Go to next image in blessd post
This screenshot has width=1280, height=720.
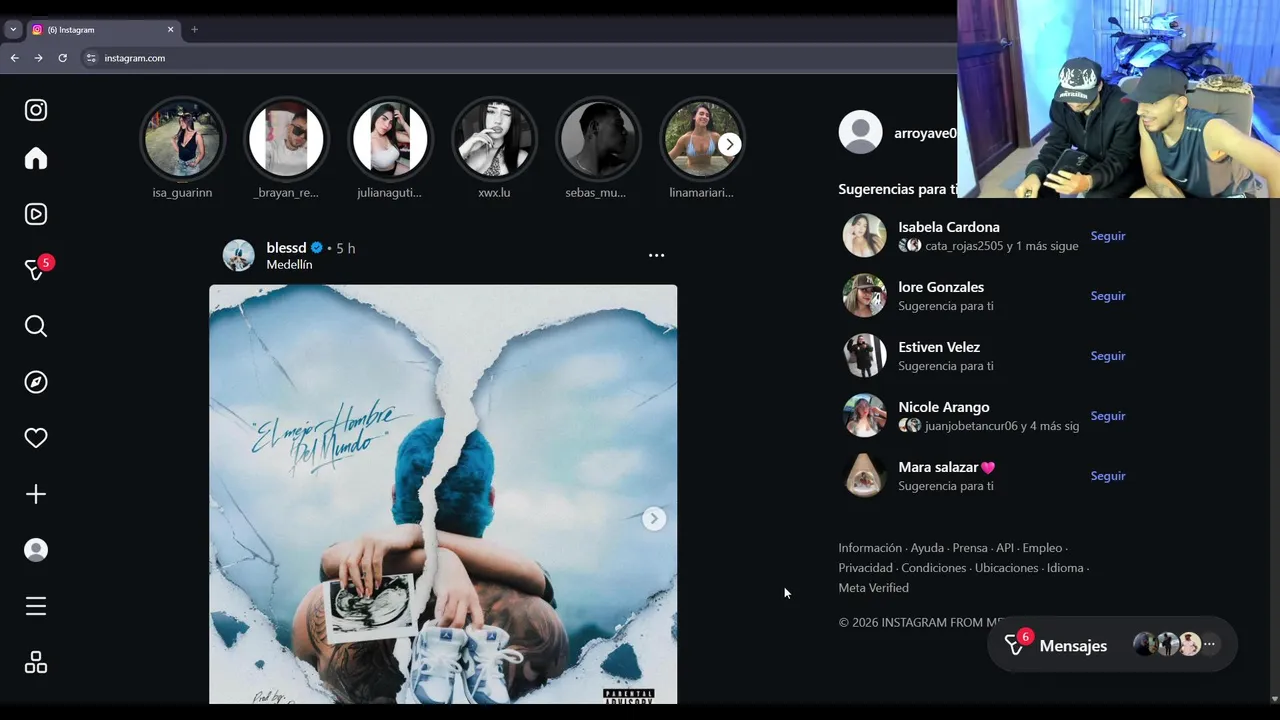coord(654,519)
